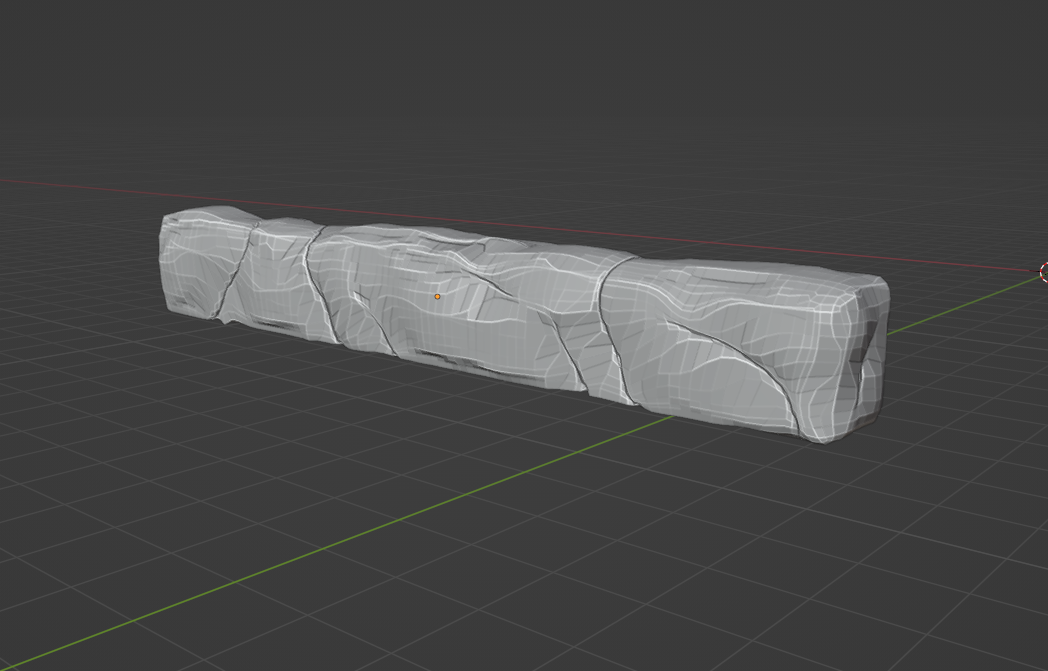Select the sculpted stone beam mesh
This screenshot has height=671, width=1048.
(525, 324)
